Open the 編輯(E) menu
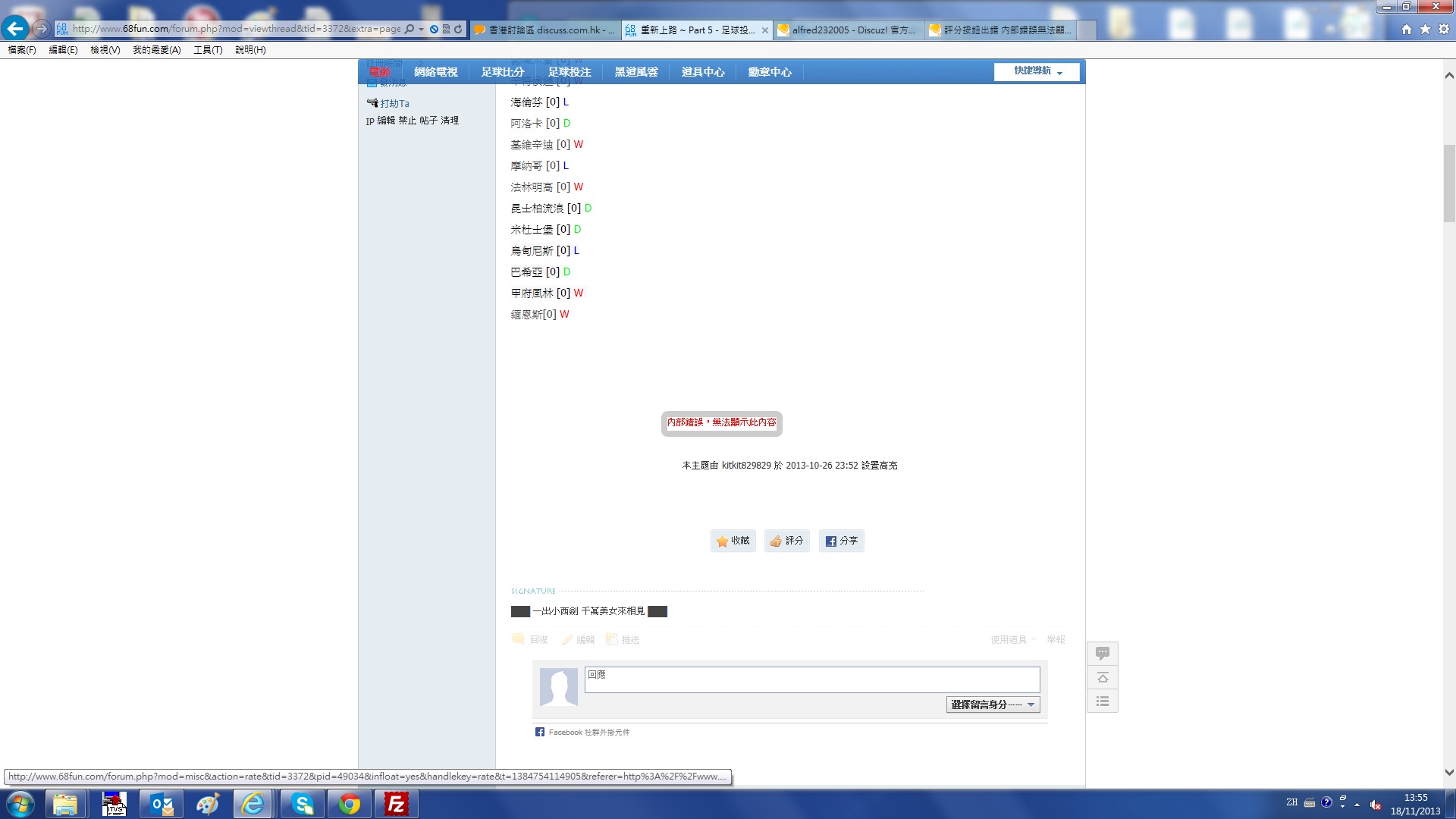1456x819 pixels. (63, 50)
